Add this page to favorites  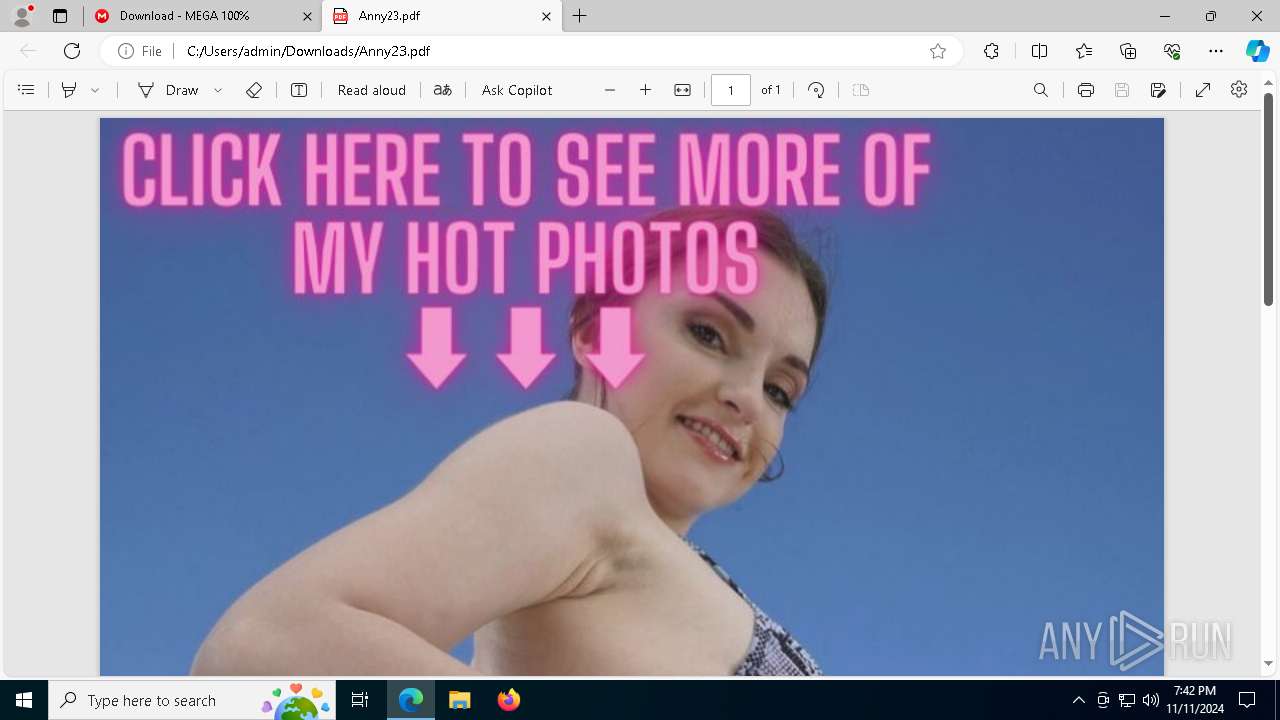point(938,51)
